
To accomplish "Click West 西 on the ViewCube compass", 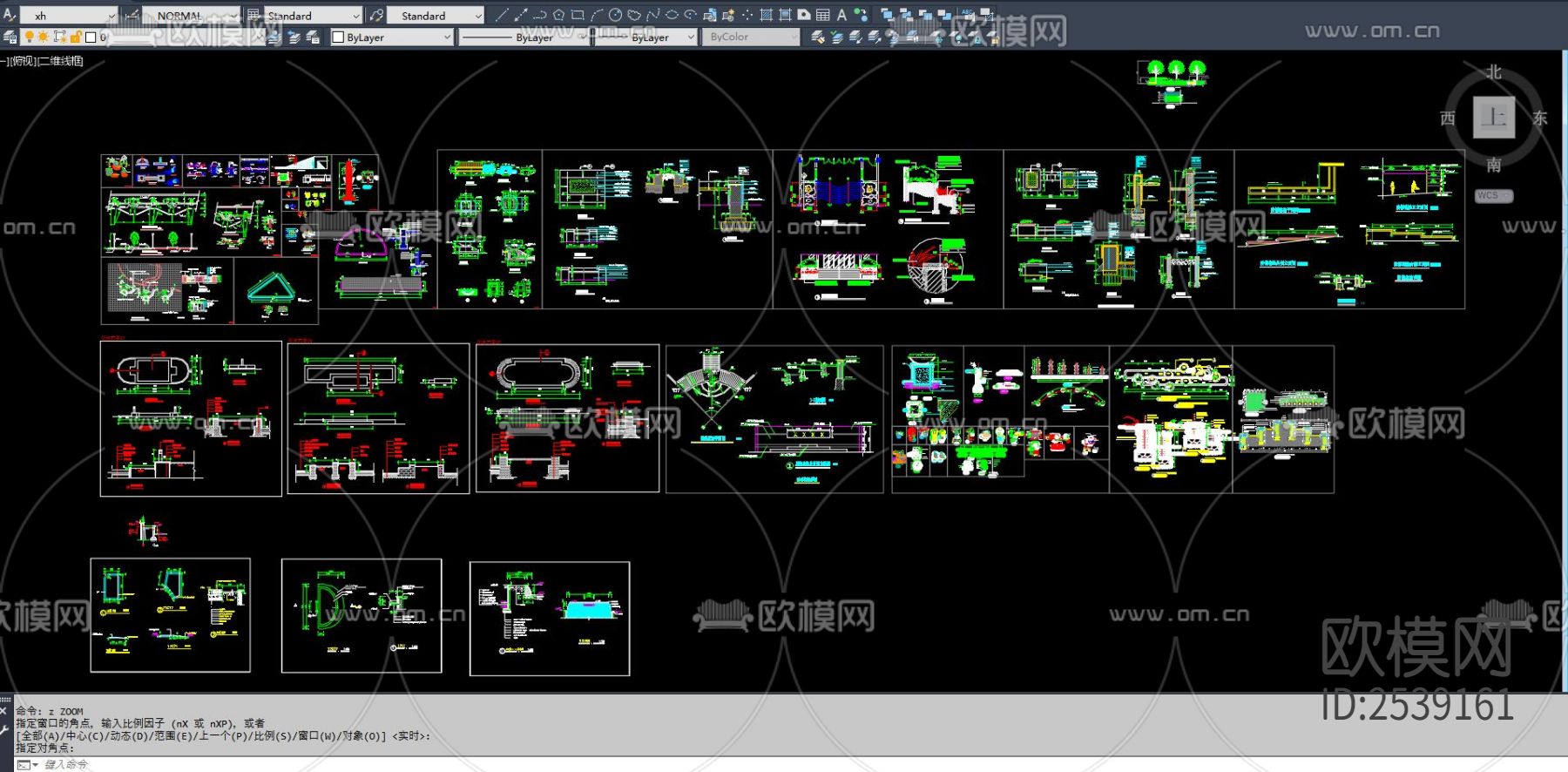I will tap(1448, 119).
